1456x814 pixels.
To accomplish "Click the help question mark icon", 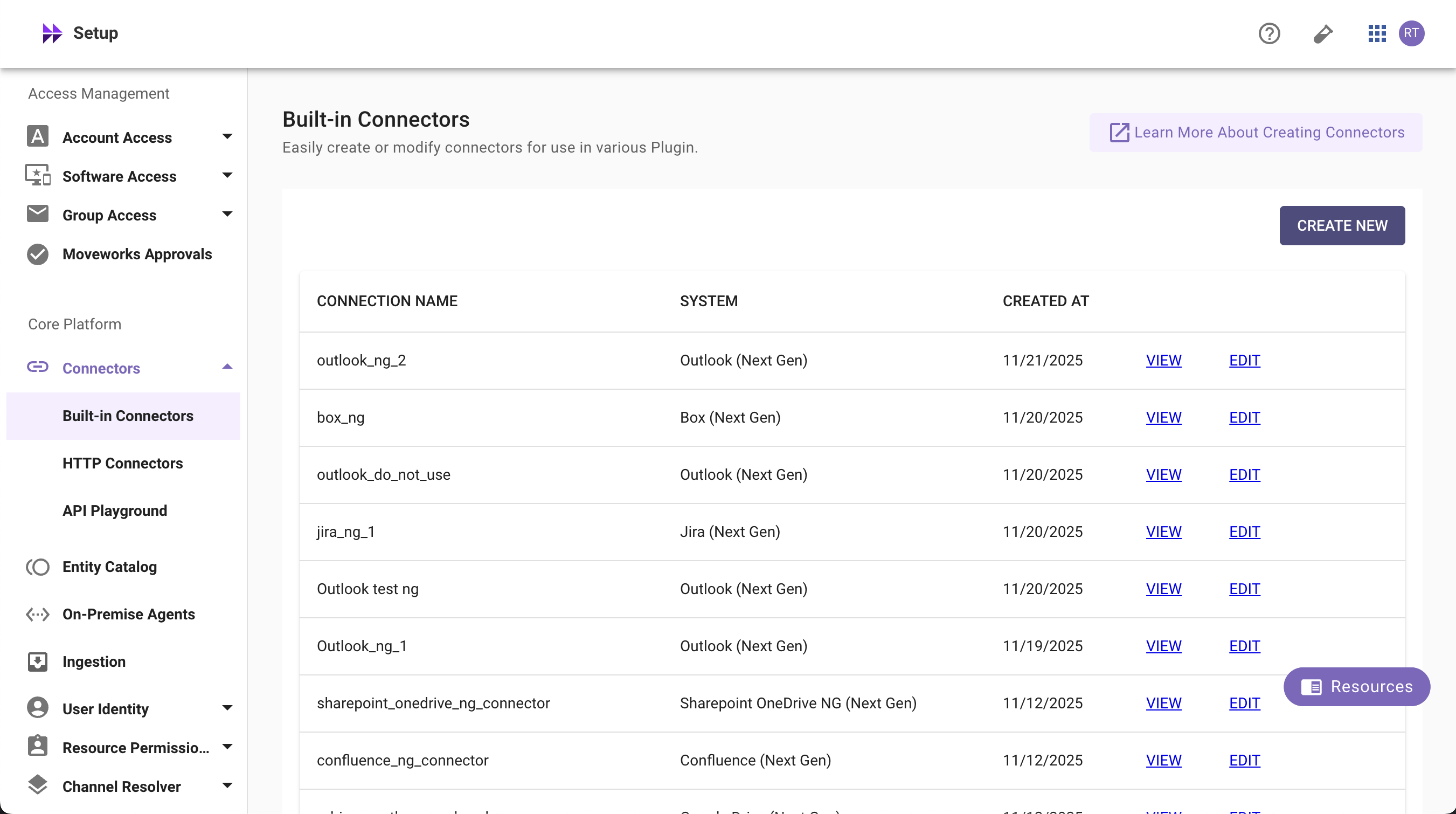I will point(1269,33).
